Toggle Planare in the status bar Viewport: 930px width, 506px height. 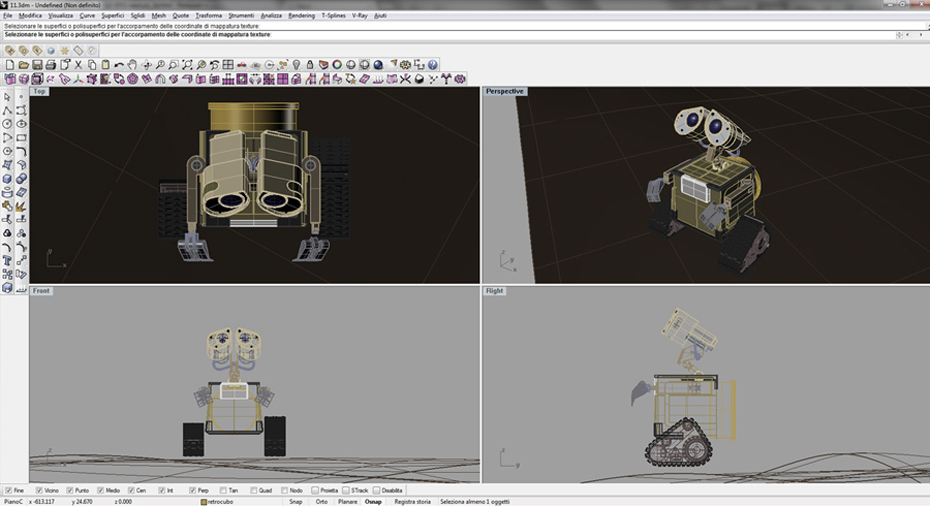348,502
